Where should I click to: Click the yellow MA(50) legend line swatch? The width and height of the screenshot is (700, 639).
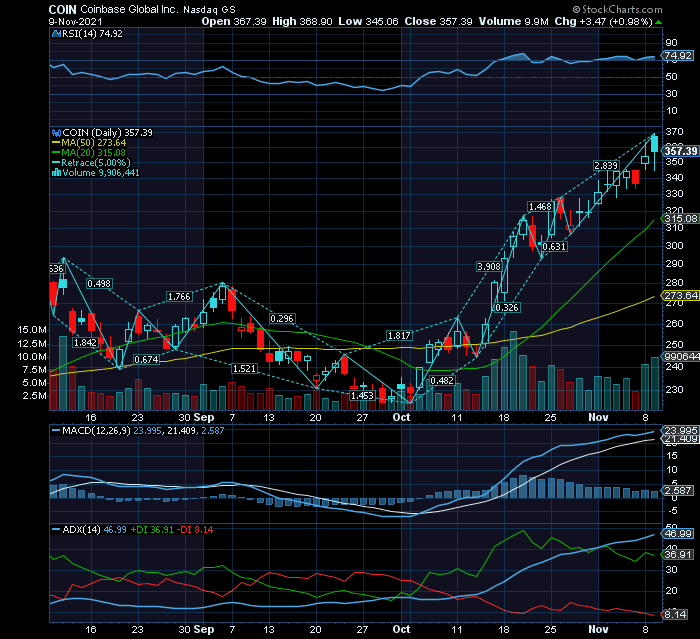coord(56,143)
